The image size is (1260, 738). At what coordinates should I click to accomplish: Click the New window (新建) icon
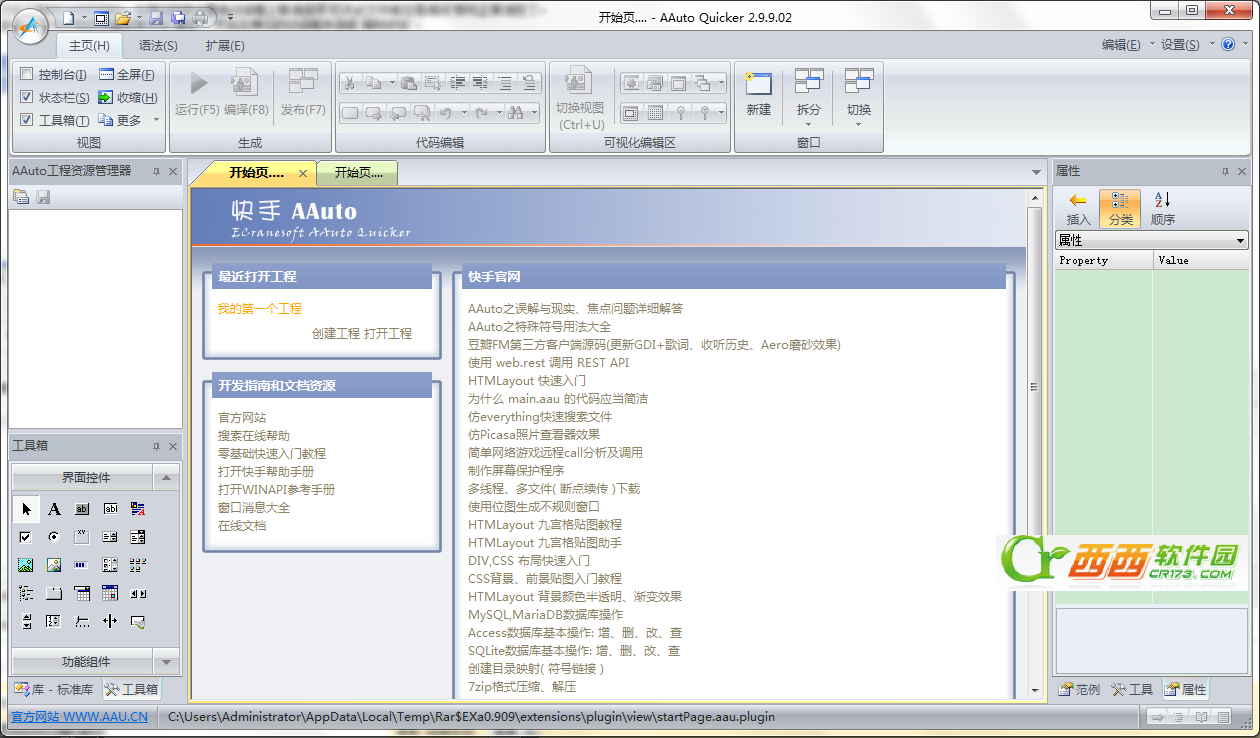coord(759,83)
